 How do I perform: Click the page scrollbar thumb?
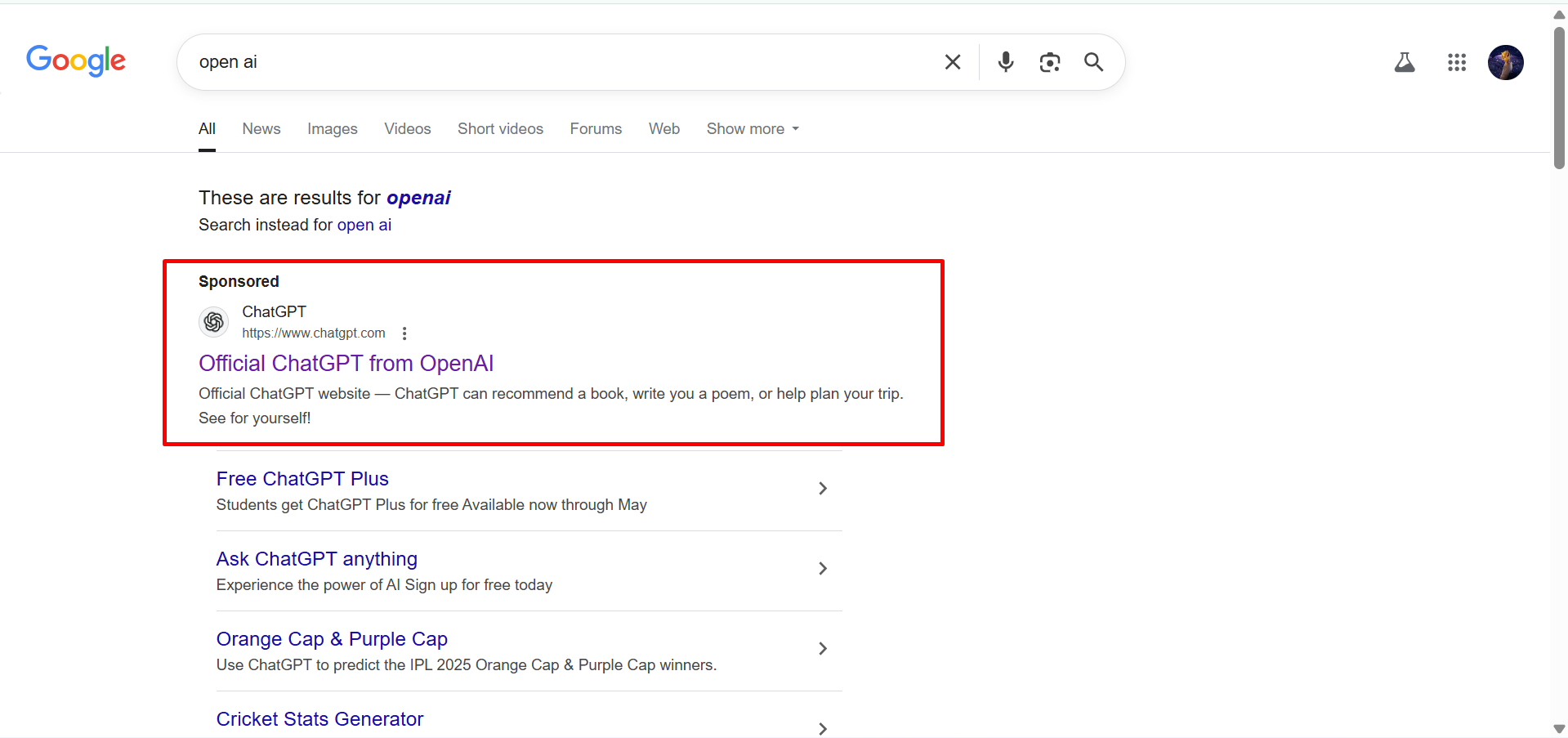[1559, 98]
